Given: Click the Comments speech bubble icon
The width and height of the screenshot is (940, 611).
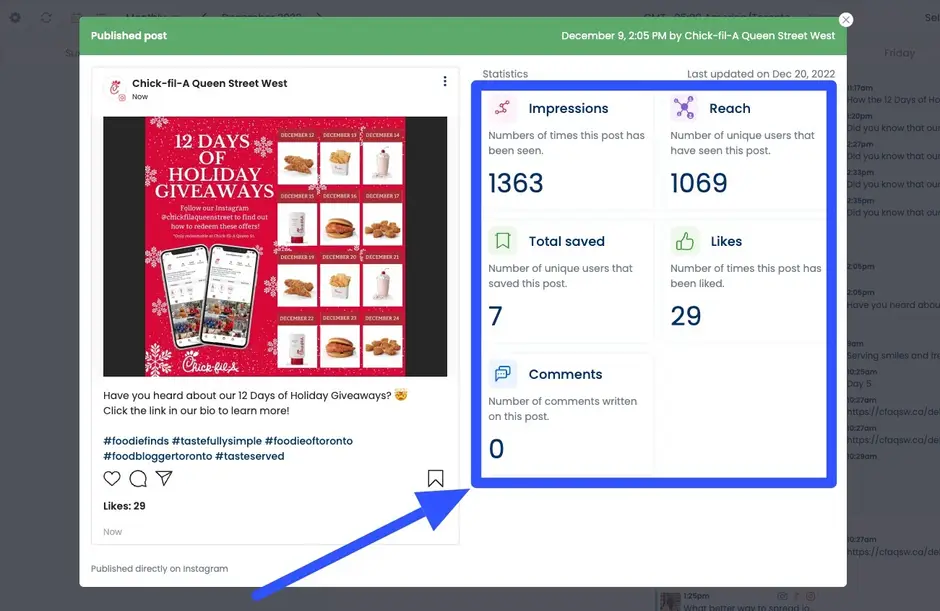Looking at the screenshot, I should click(x=502, y=374).
